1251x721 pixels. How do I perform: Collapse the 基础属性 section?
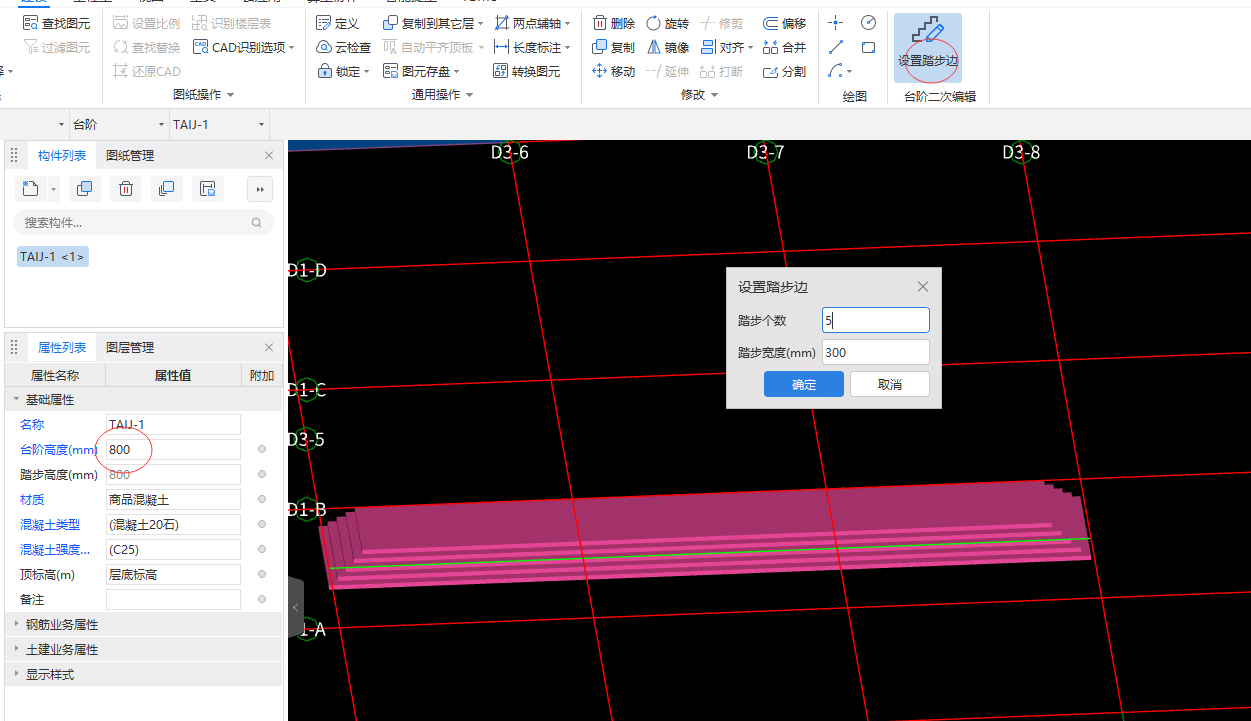(16, 400)
